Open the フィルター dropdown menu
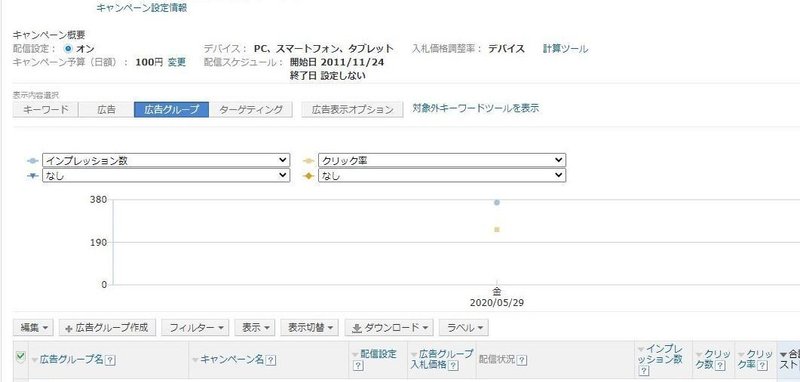Screen dimensions: 800x382 [x=195, y=327]
